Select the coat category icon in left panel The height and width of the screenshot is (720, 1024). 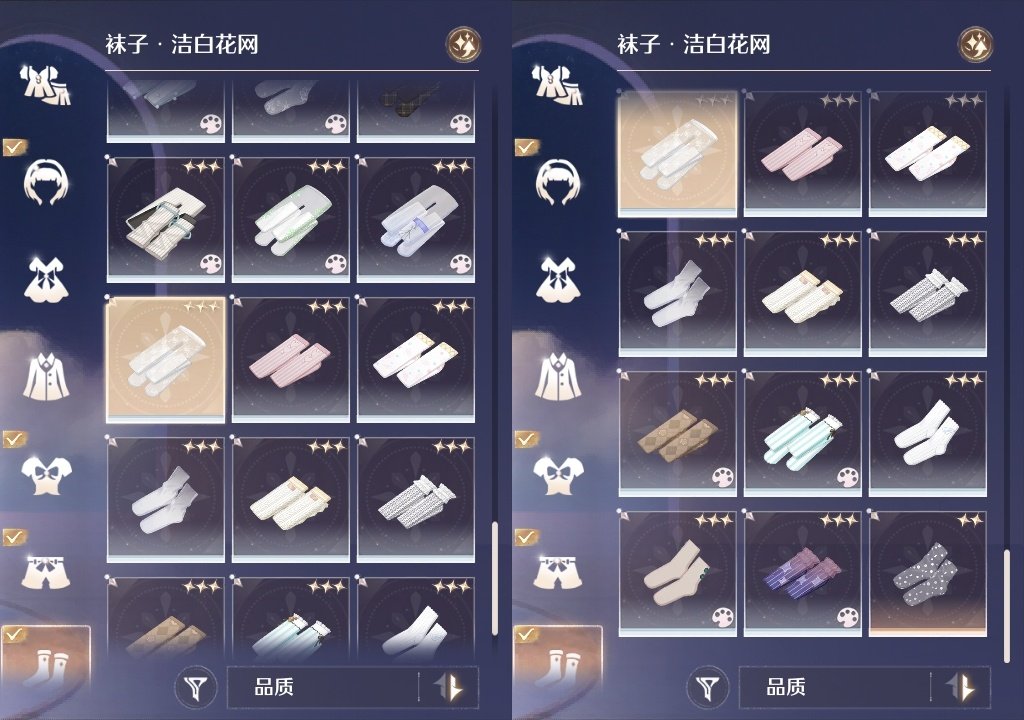(x=46, y=376)
